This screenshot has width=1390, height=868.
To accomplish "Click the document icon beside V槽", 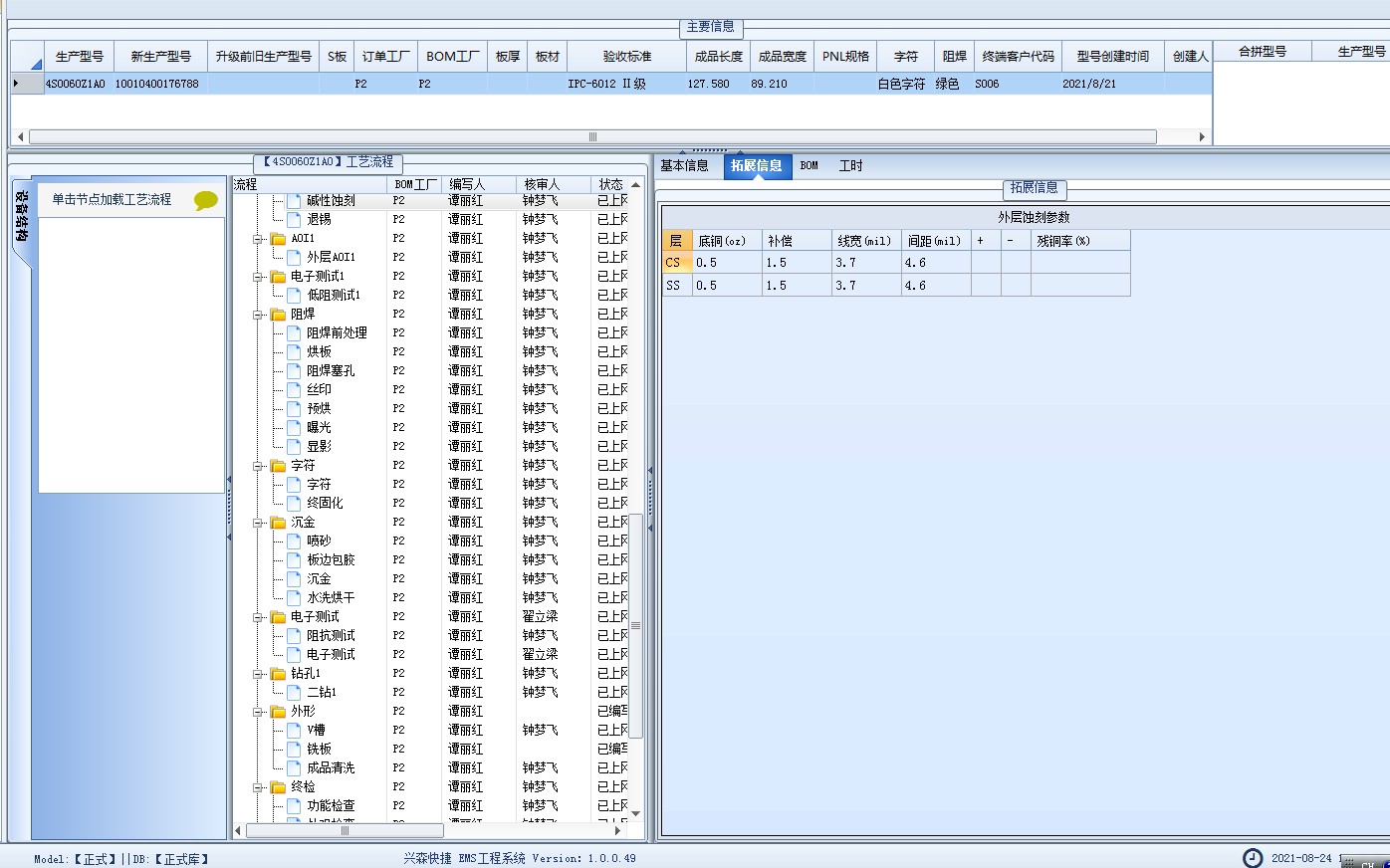I will tap(294, 730).
